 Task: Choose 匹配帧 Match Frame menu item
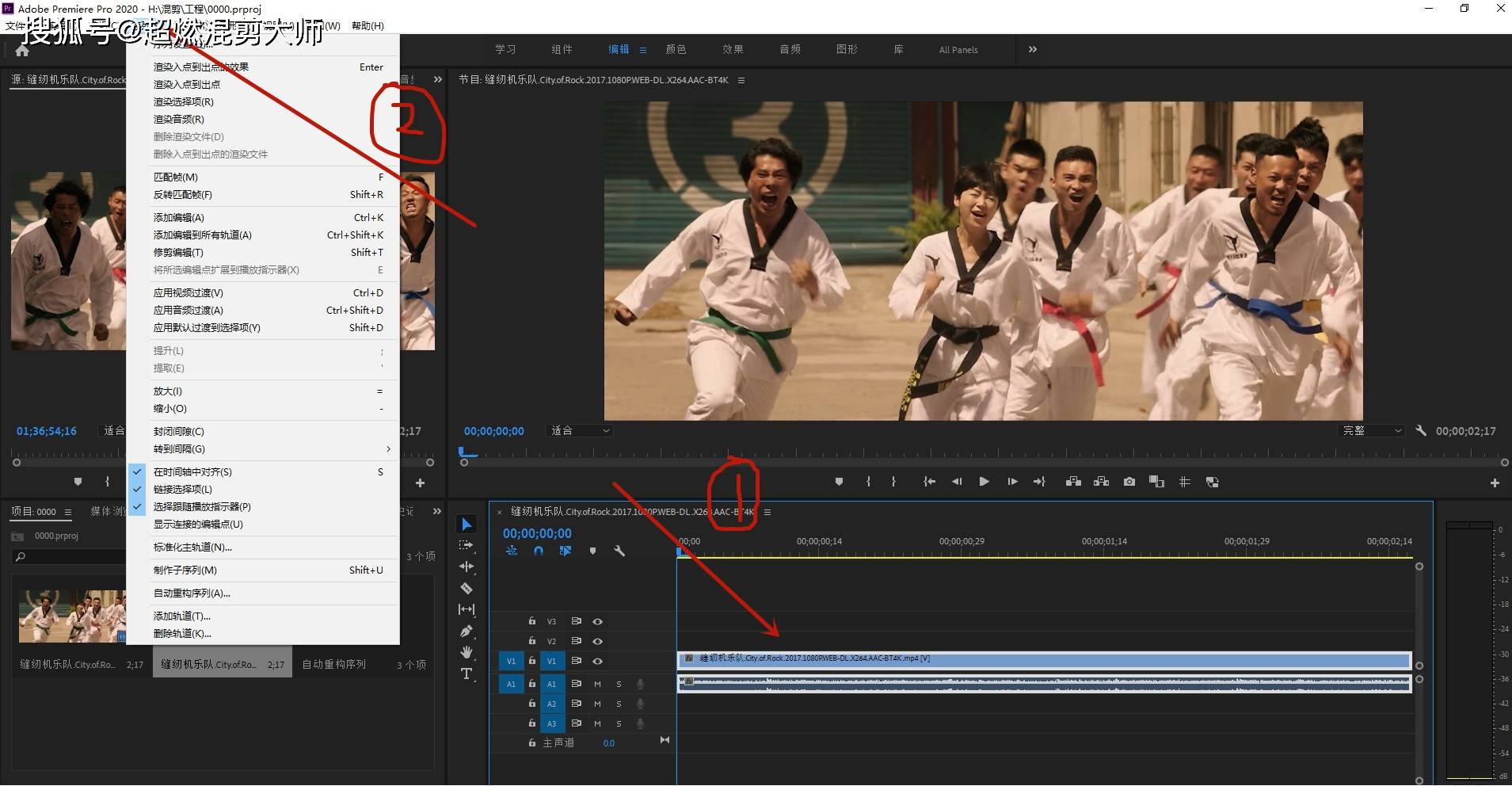[263, 177]
